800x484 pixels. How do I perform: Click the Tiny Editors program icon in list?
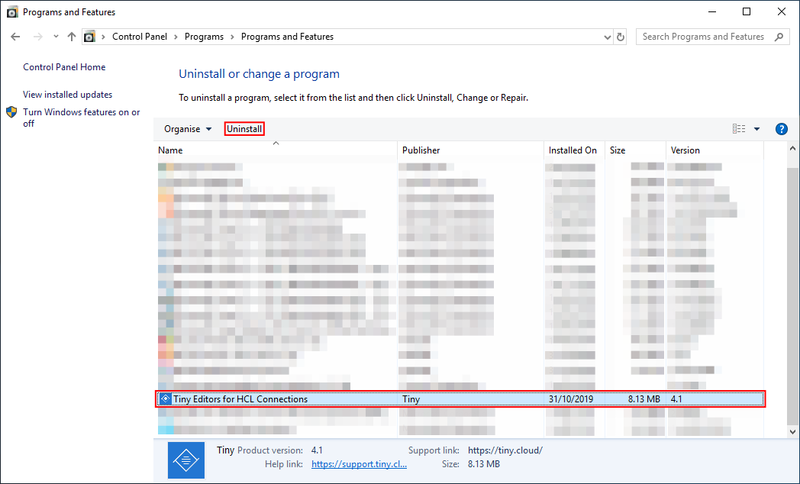(x=165, y=399)
